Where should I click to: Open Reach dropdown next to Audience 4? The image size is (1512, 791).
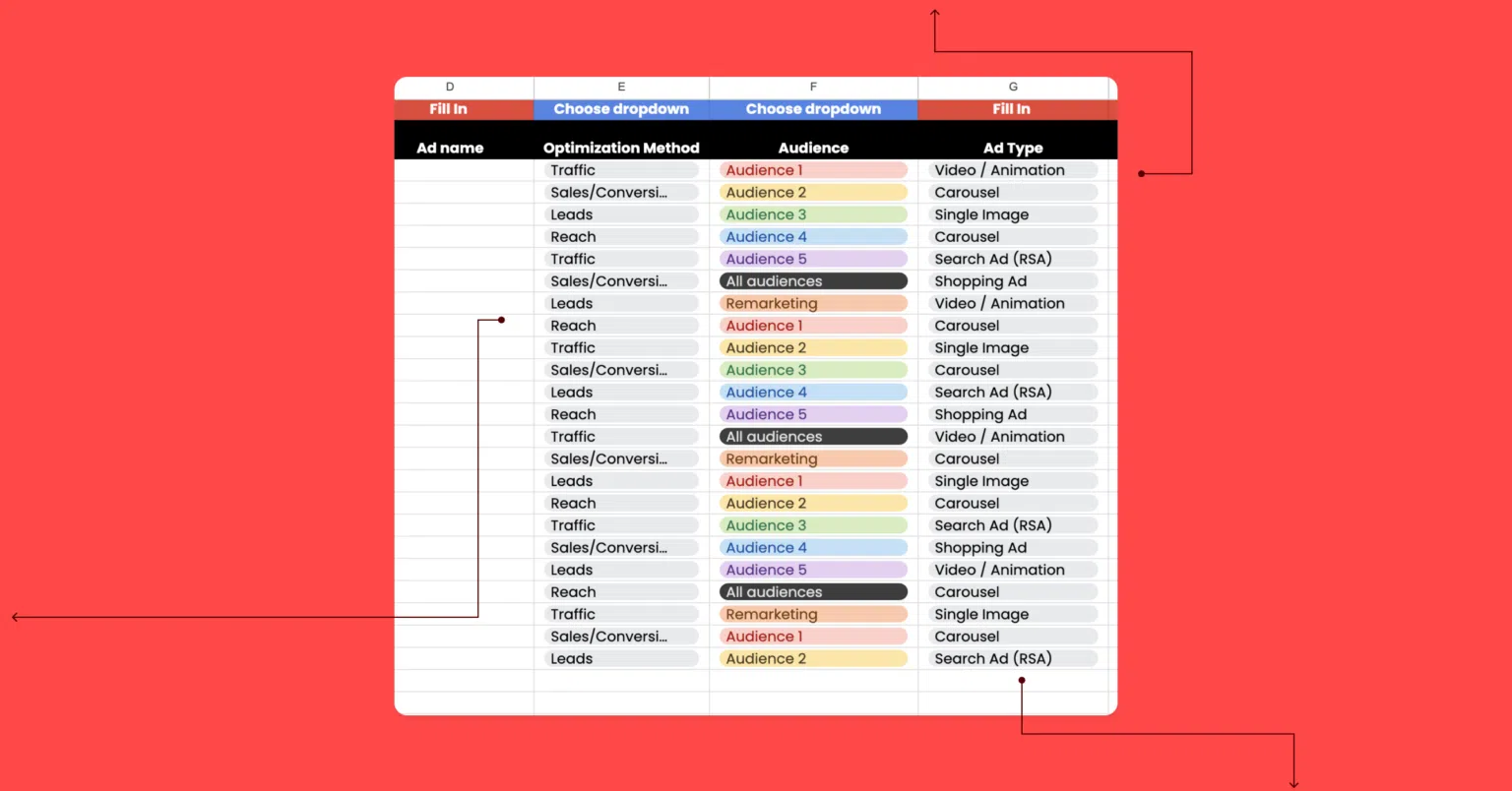point(621,237)
